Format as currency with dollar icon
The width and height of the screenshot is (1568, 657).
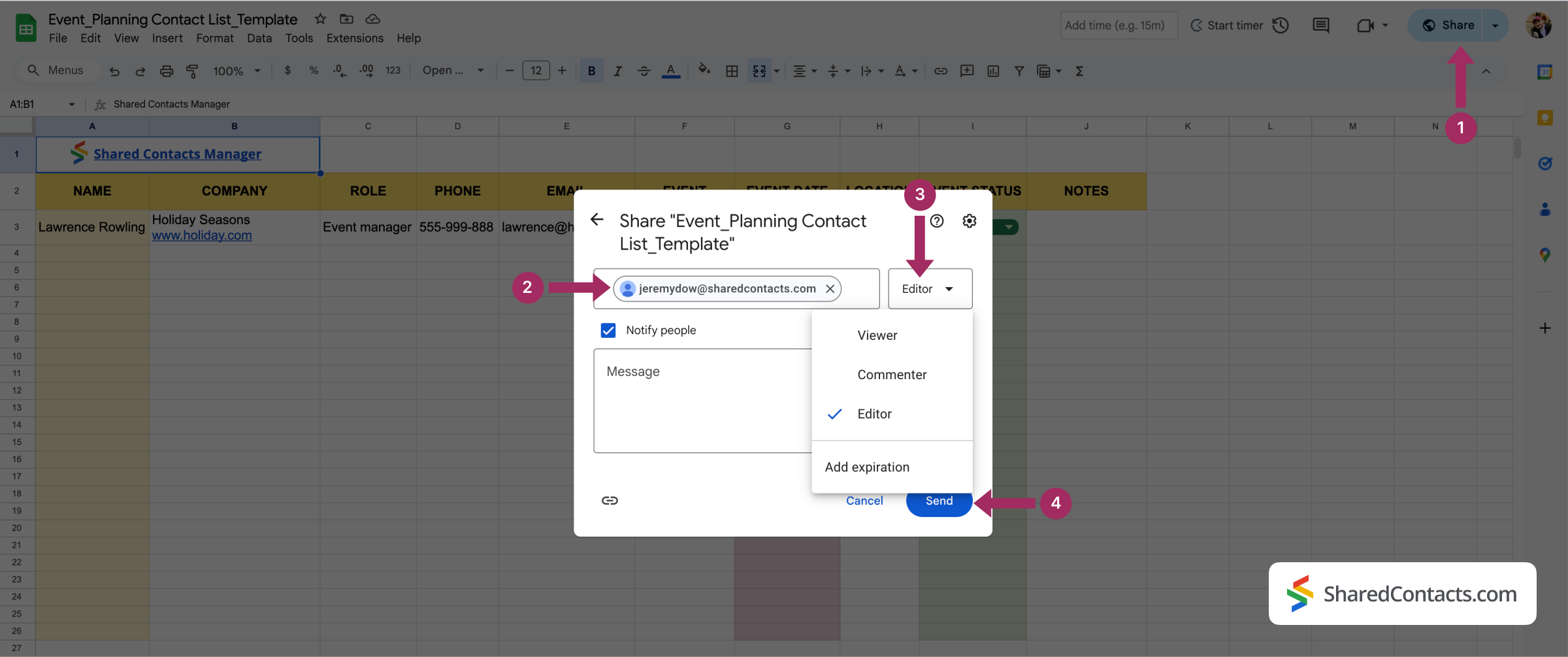pyautogui.click(x=287, y=71)
